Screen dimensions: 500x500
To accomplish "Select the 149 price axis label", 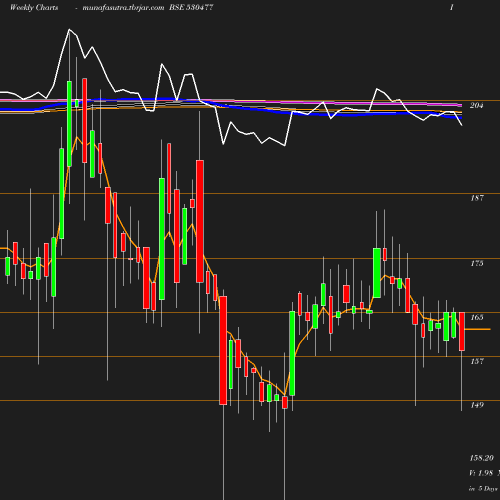I will (477, 405).
